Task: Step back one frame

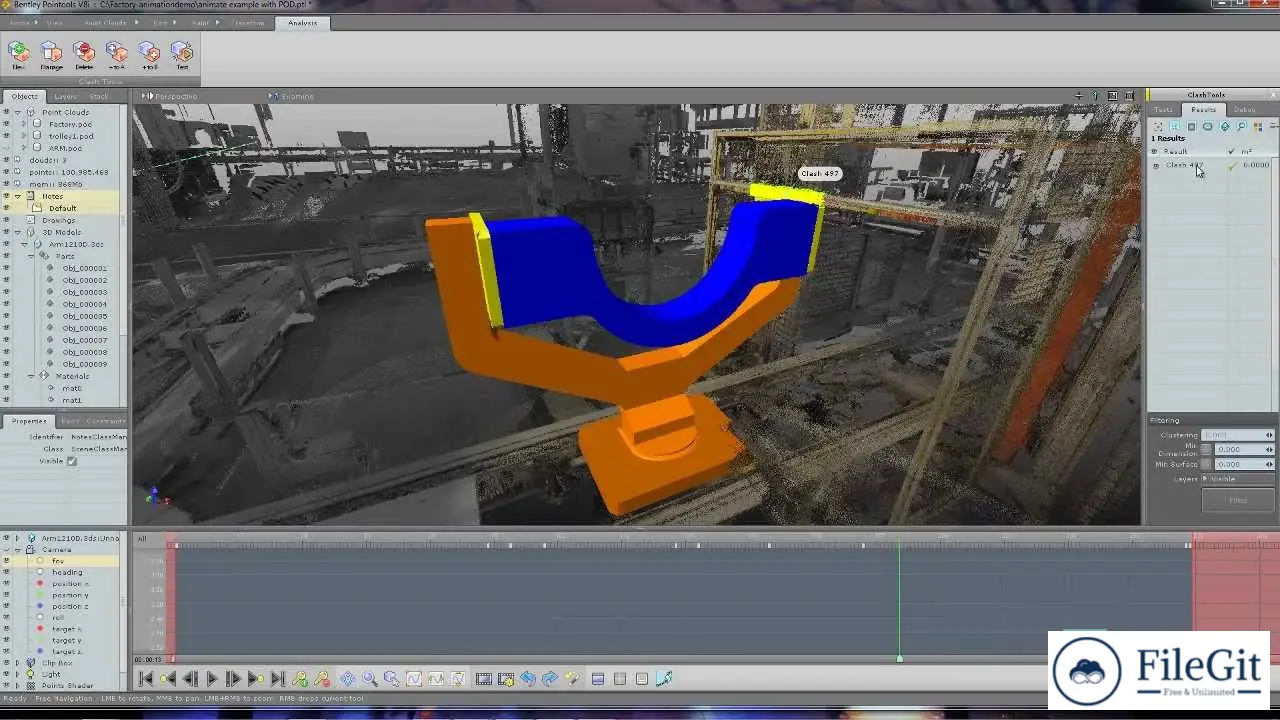Action: (190, 679)
